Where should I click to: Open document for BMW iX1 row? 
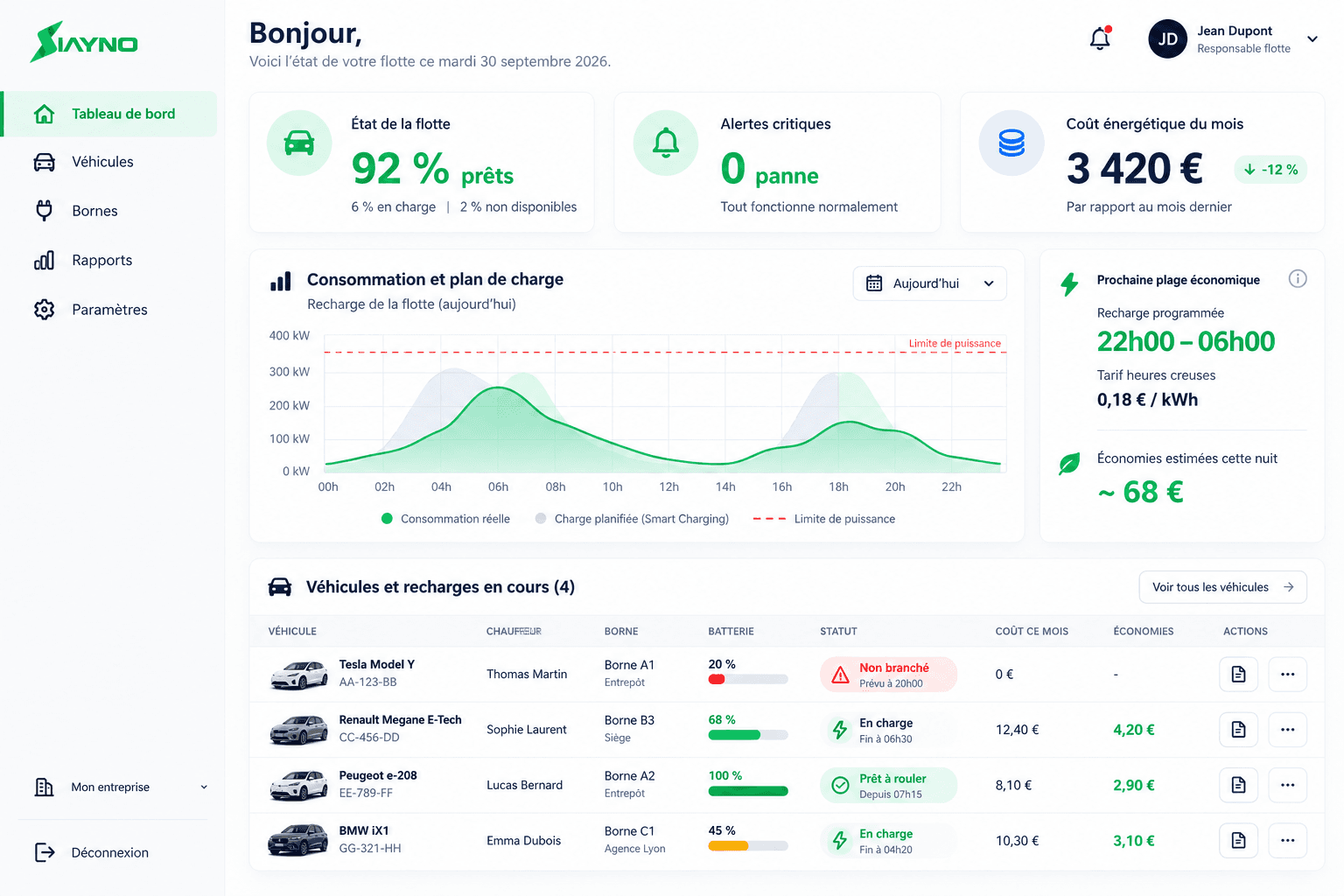(1238, 841)
